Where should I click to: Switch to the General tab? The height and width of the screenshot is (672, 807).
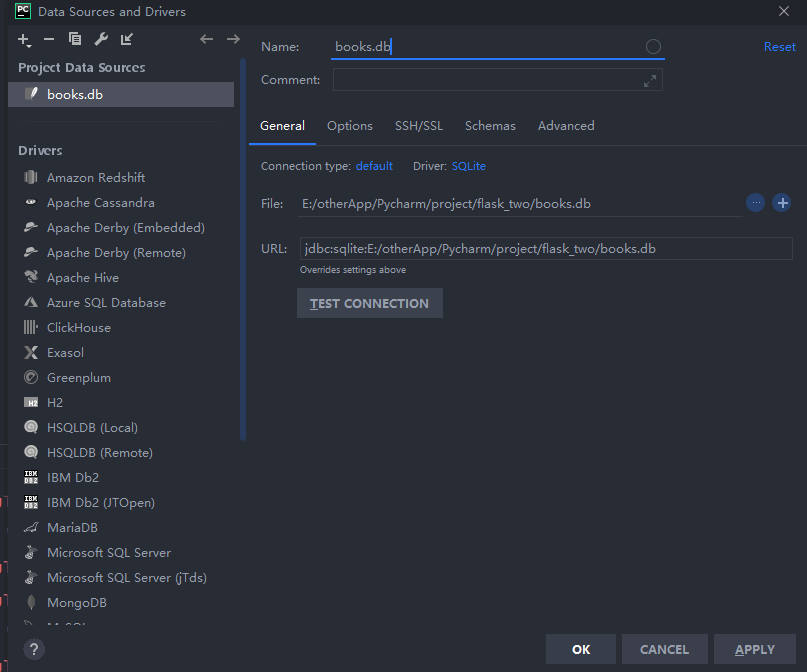[x=282, y=126]
